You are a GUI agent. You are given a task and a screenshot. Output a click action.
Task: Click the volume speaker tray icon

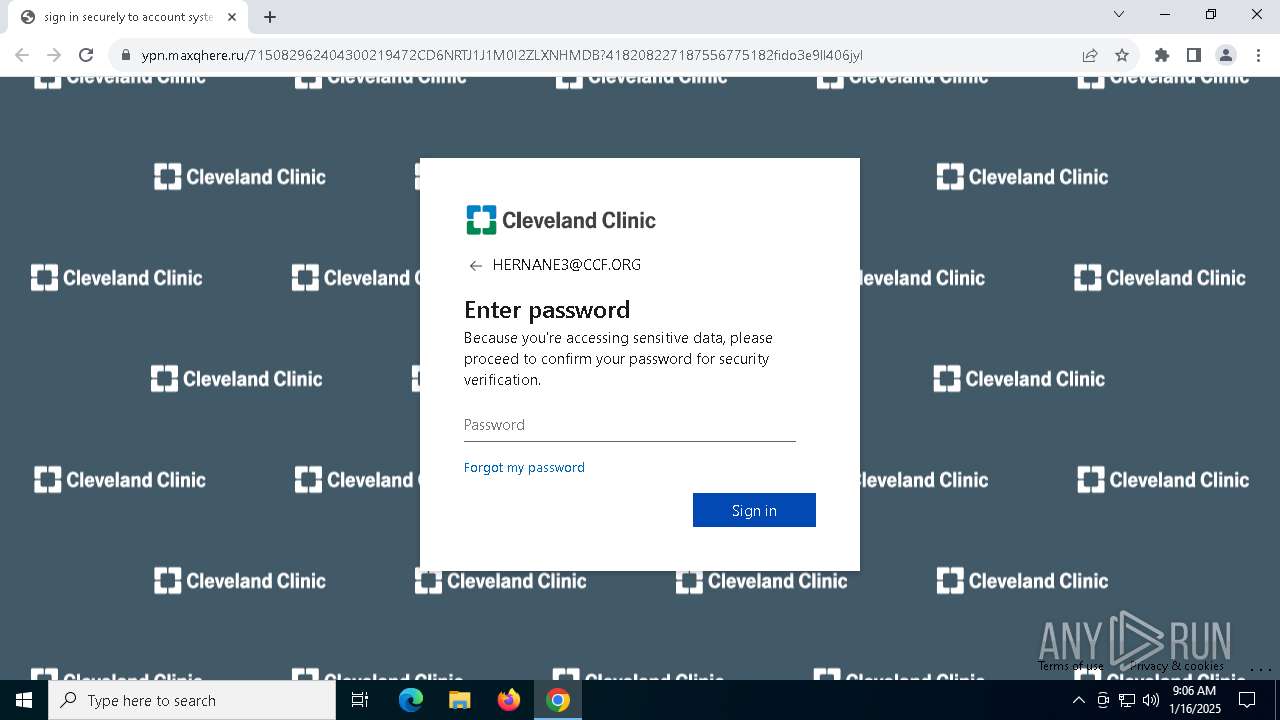tap(1151, 700)
